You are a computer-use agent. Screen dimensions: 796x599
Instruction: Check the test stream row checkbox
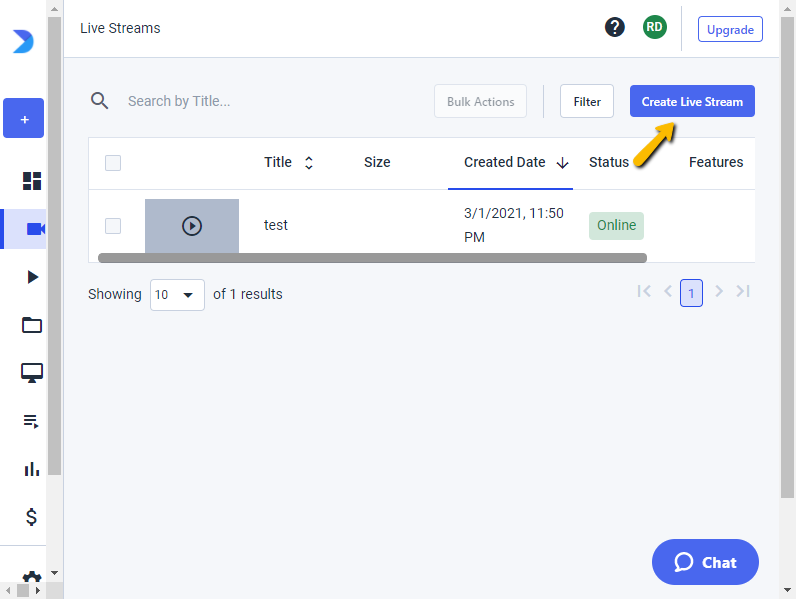[x=113, y=226]
